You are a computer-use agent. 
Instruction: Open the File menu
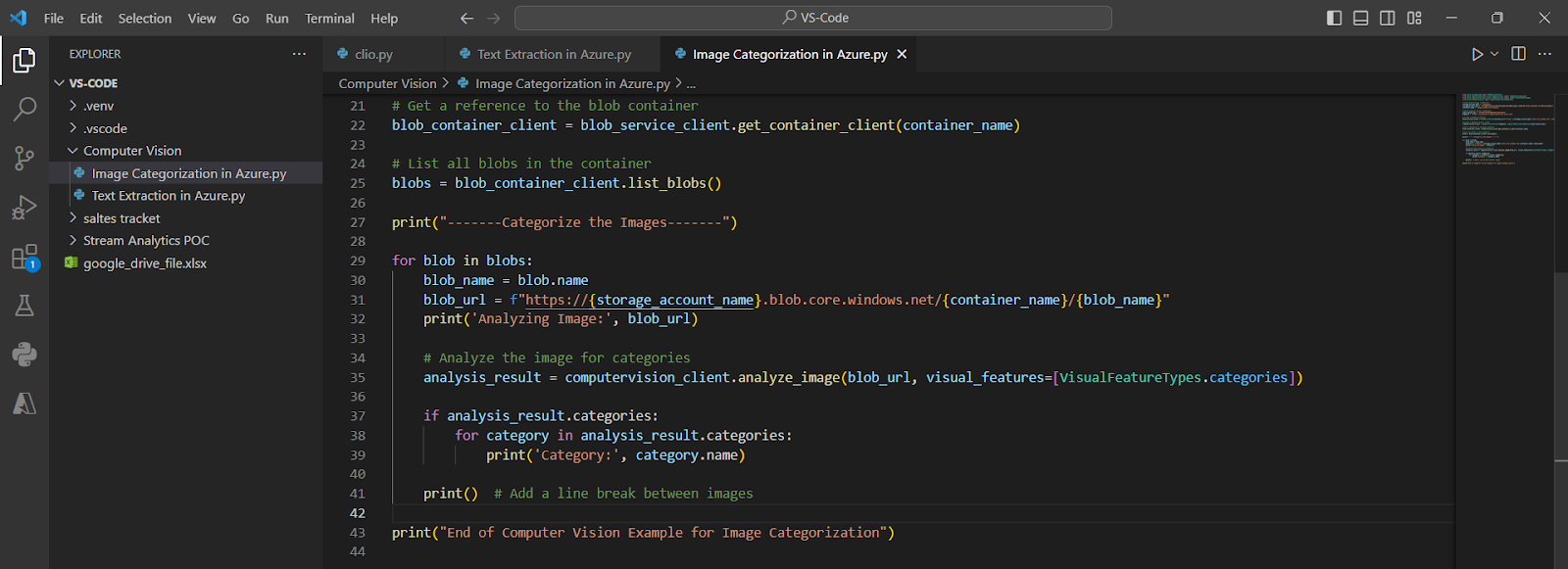point(54,18)
